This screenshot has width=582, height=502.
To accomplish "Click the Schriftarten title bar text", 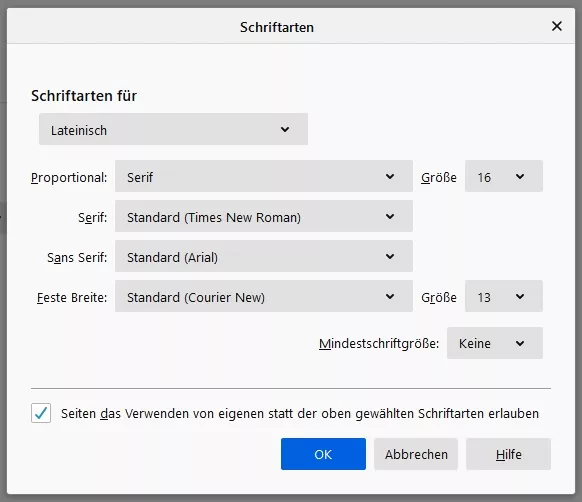I will click(277, 27).
